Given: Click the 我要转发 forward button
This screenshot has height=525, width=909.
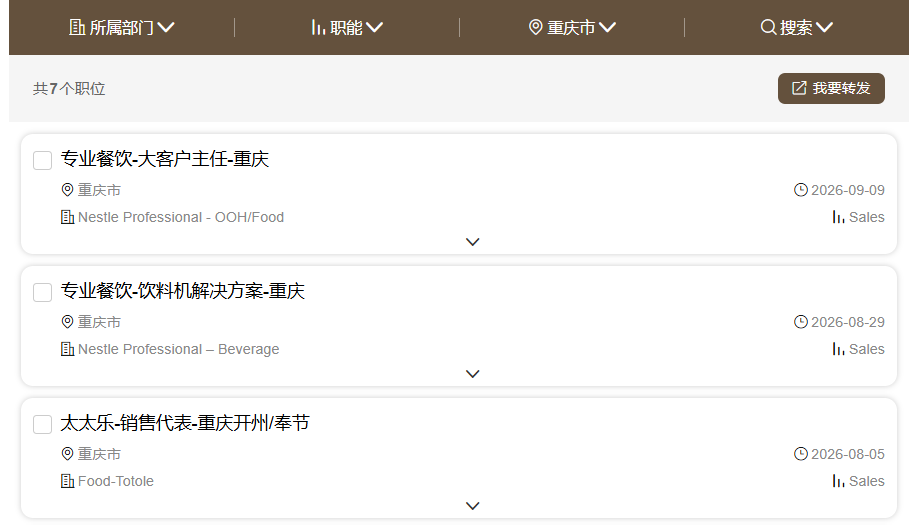Looking at the screenshot, I should (x=831, y=88).
